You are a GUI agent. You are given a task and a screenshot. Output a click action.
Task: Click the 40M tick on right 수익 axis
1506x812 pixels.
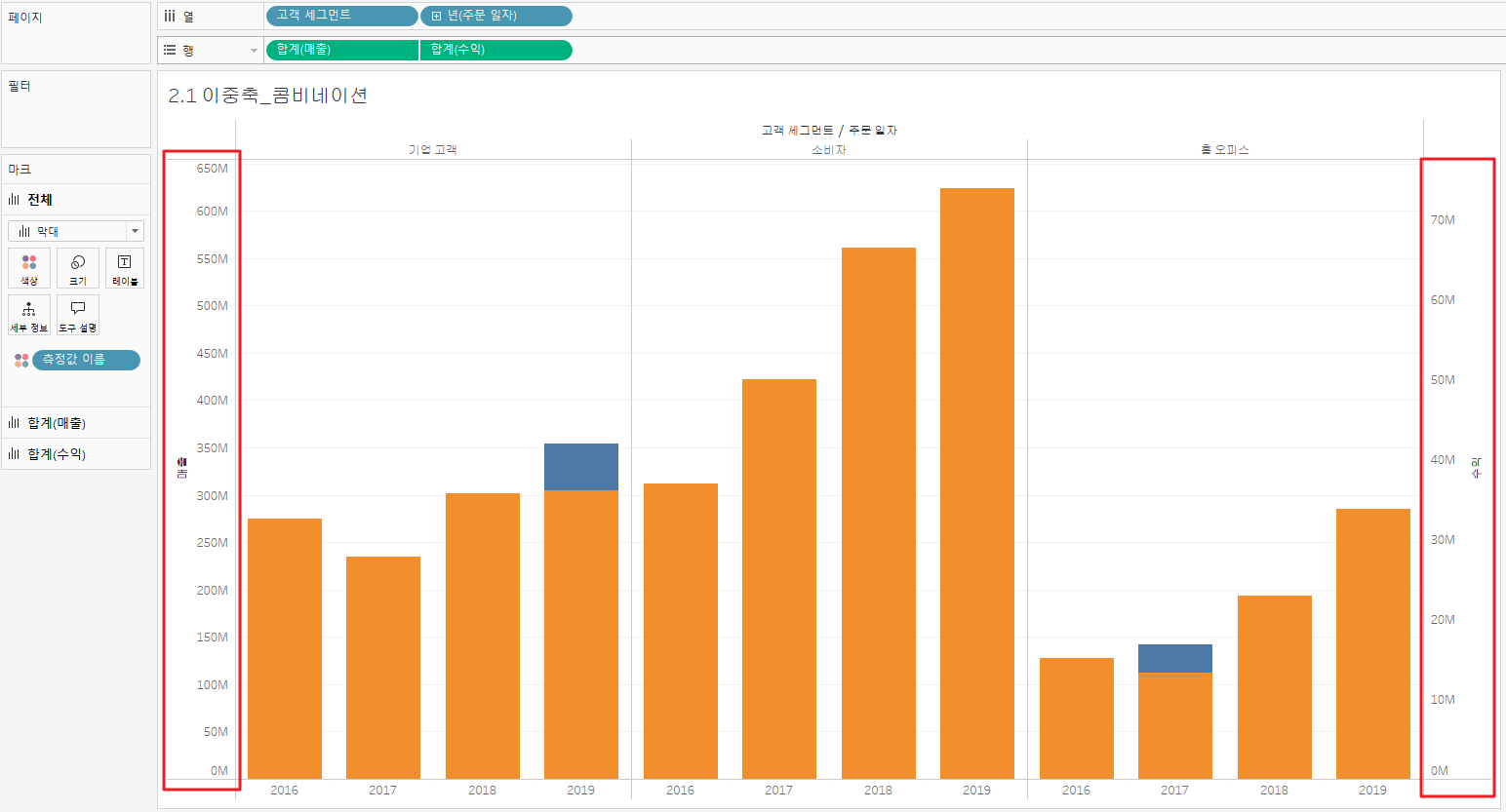pos(1443,460)
